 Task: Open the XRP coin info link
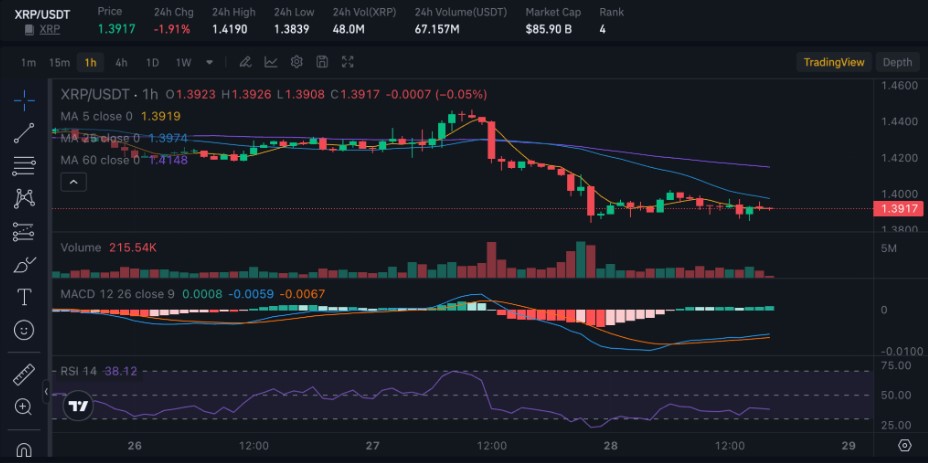[x=50, y=29]
